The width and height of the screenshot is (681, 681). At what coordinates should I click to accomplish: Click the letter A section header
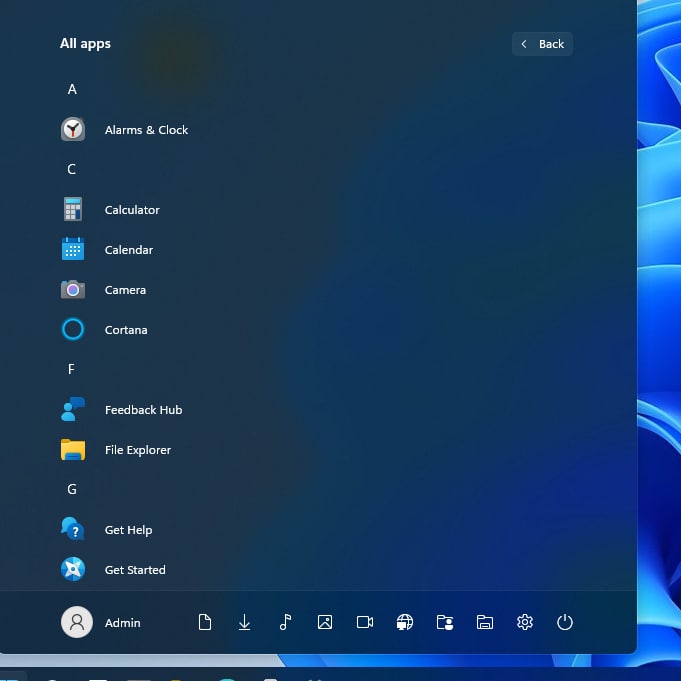72,89
